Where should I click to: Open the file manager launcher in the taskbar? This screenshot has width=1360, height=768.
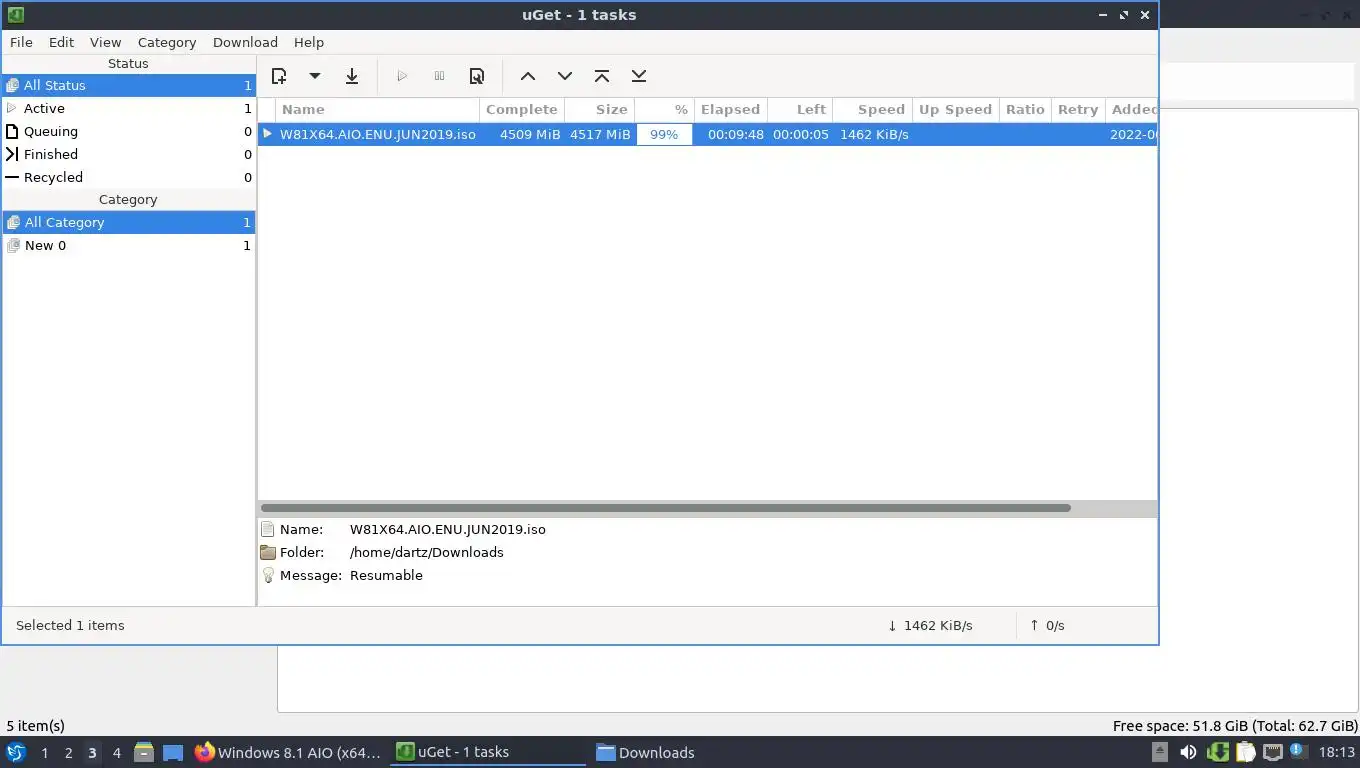(144, 752)
